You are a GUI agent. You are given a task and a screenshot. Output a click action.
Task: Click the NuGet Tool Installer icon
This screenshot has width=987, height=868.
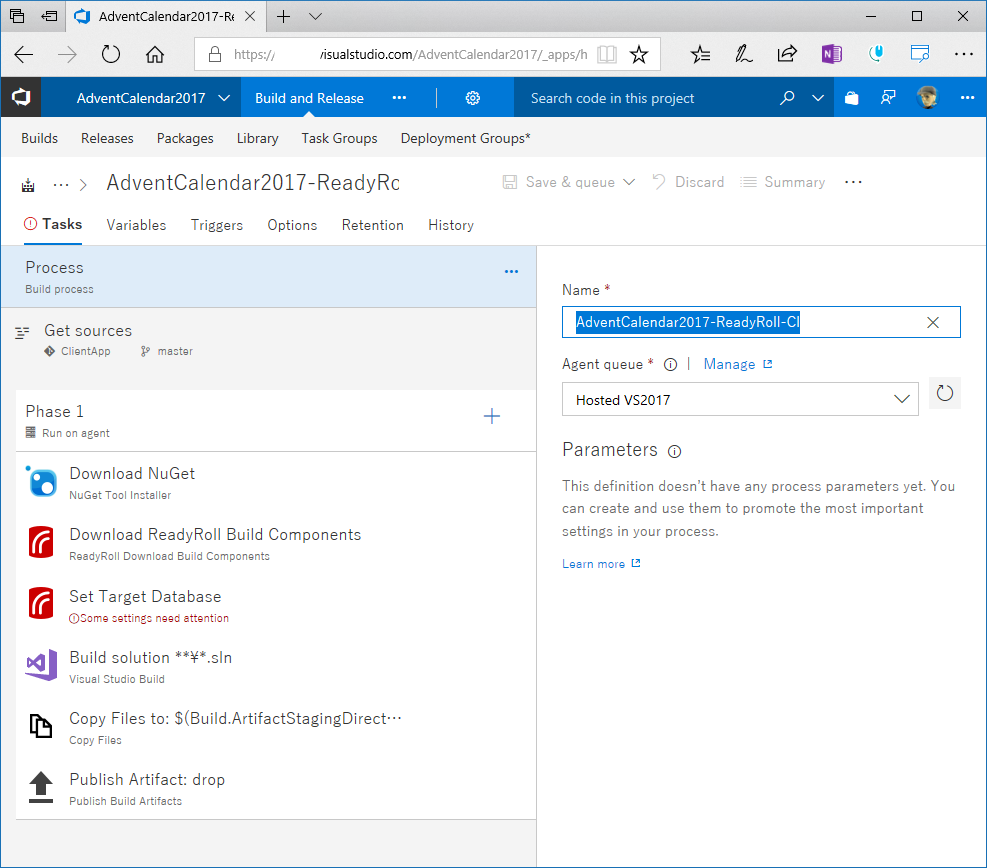point(42,483)
